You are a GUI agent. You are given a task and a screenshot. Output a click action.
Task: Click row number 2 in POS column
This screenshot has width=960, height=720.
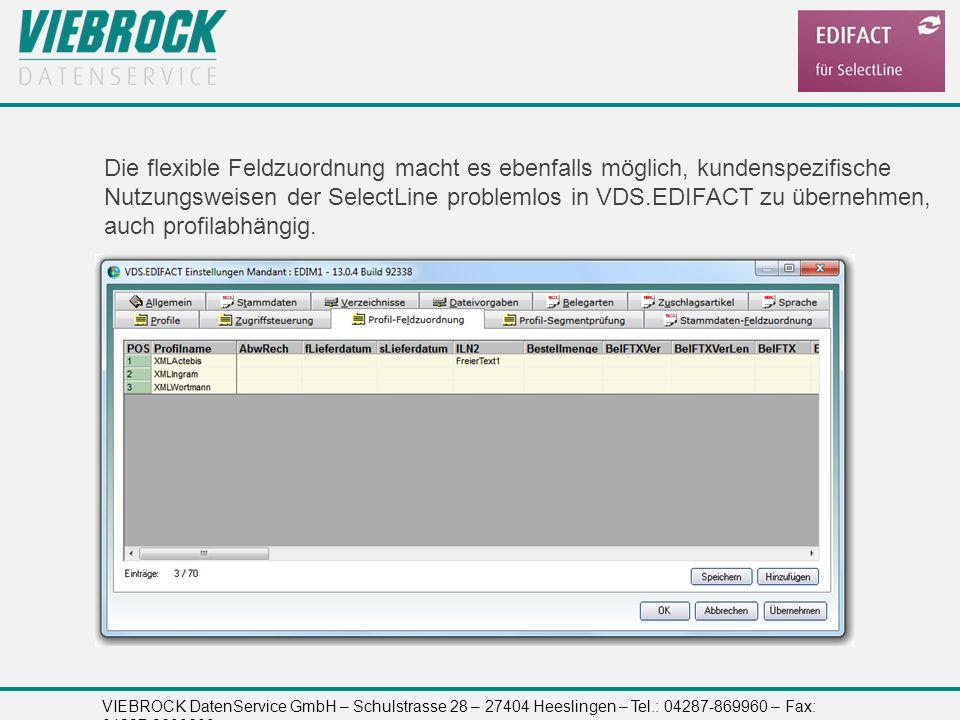coord(138,374)
